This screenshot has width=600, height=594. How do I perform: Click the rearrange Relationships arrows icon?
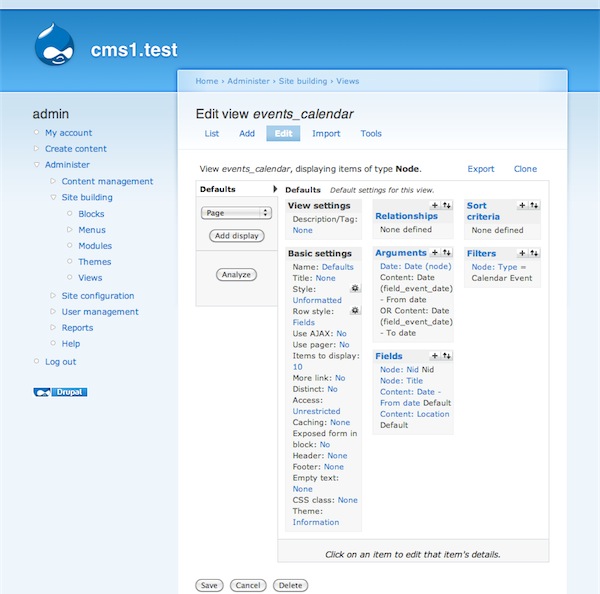(446, 205)
